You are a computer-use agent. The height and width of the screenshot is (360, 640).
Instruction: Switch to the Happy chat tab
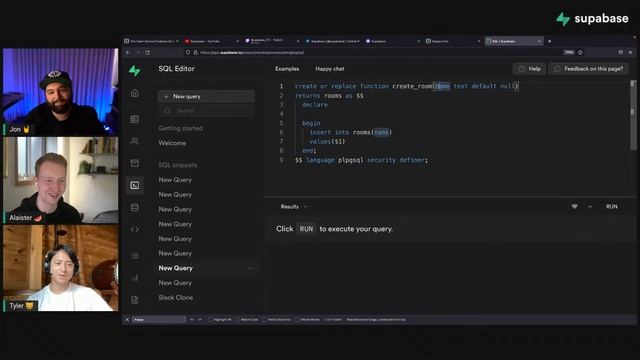point(330,69)
